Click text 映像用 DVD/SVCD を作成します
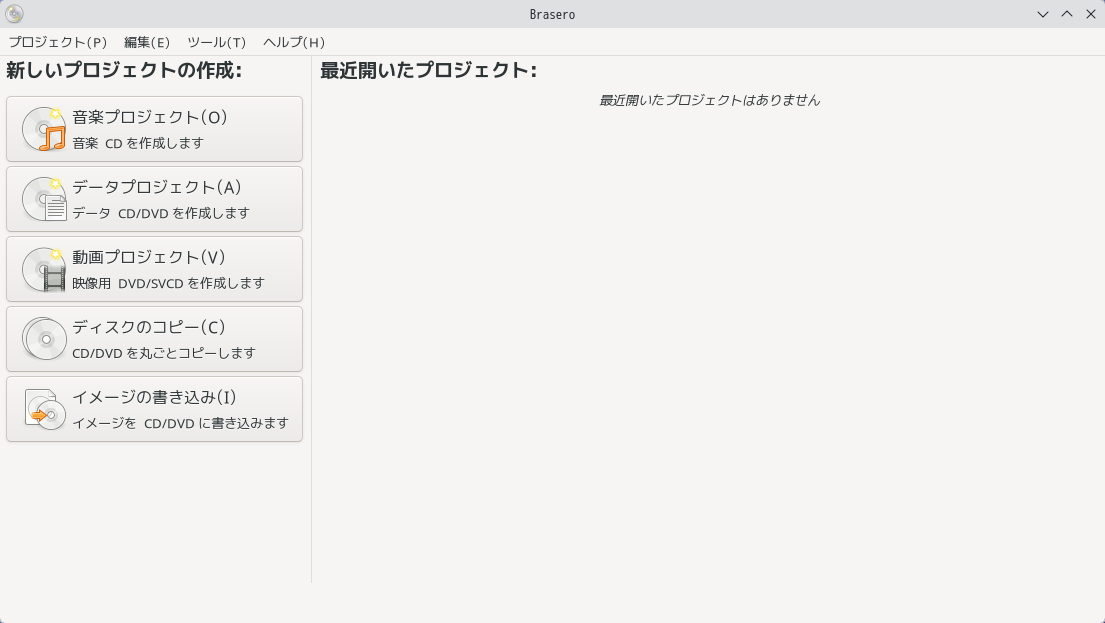Screen dimensions: 1105x623 pos(168,283)
